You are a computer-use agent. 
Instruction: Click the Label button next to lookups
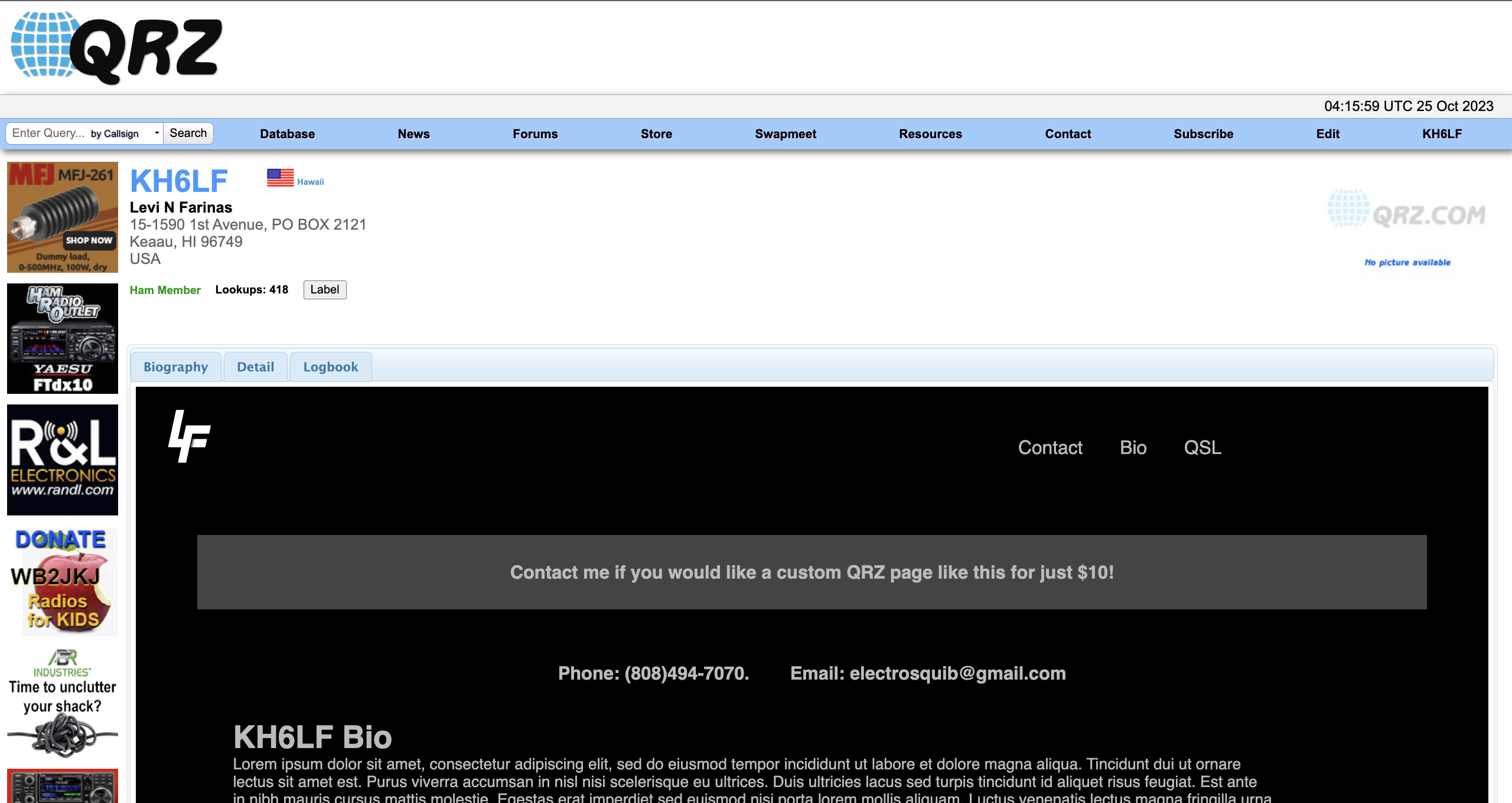point(324,289)
